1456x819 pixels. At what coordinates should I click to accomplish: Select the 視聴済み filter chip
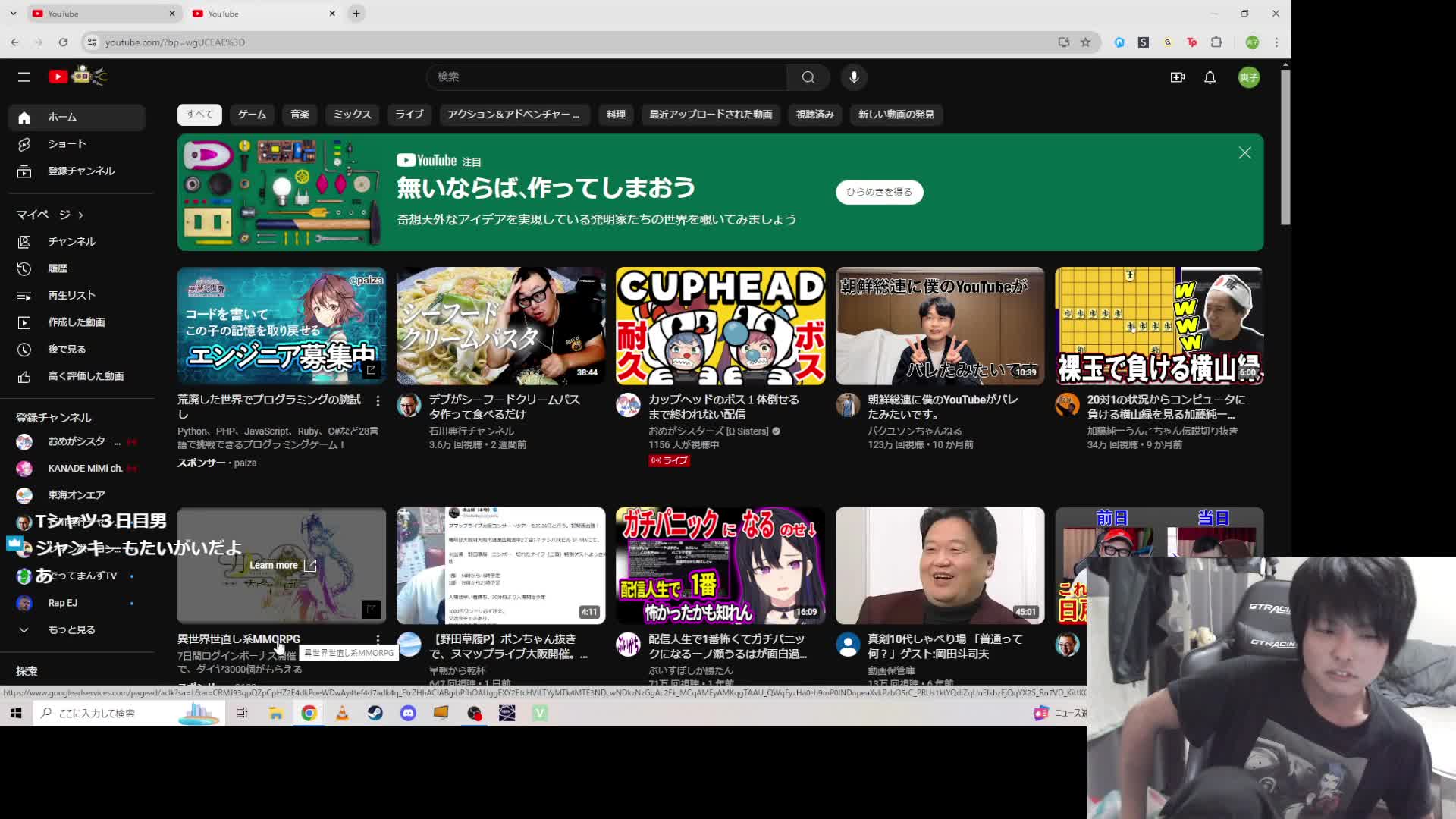[x=814, y=115]
